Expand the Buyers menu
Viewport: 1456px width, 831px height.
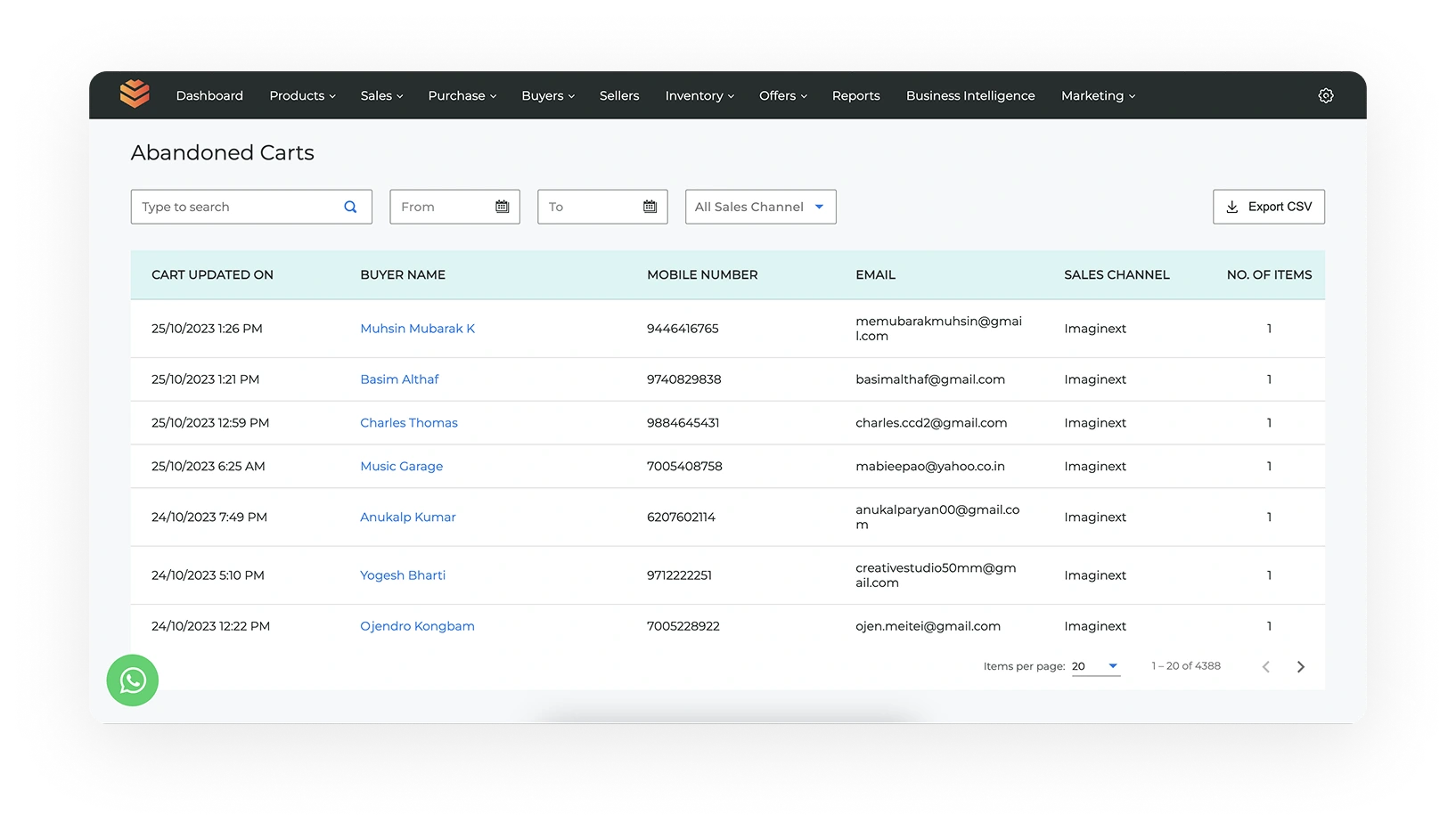pyautogui.click(x=548, y=95)
